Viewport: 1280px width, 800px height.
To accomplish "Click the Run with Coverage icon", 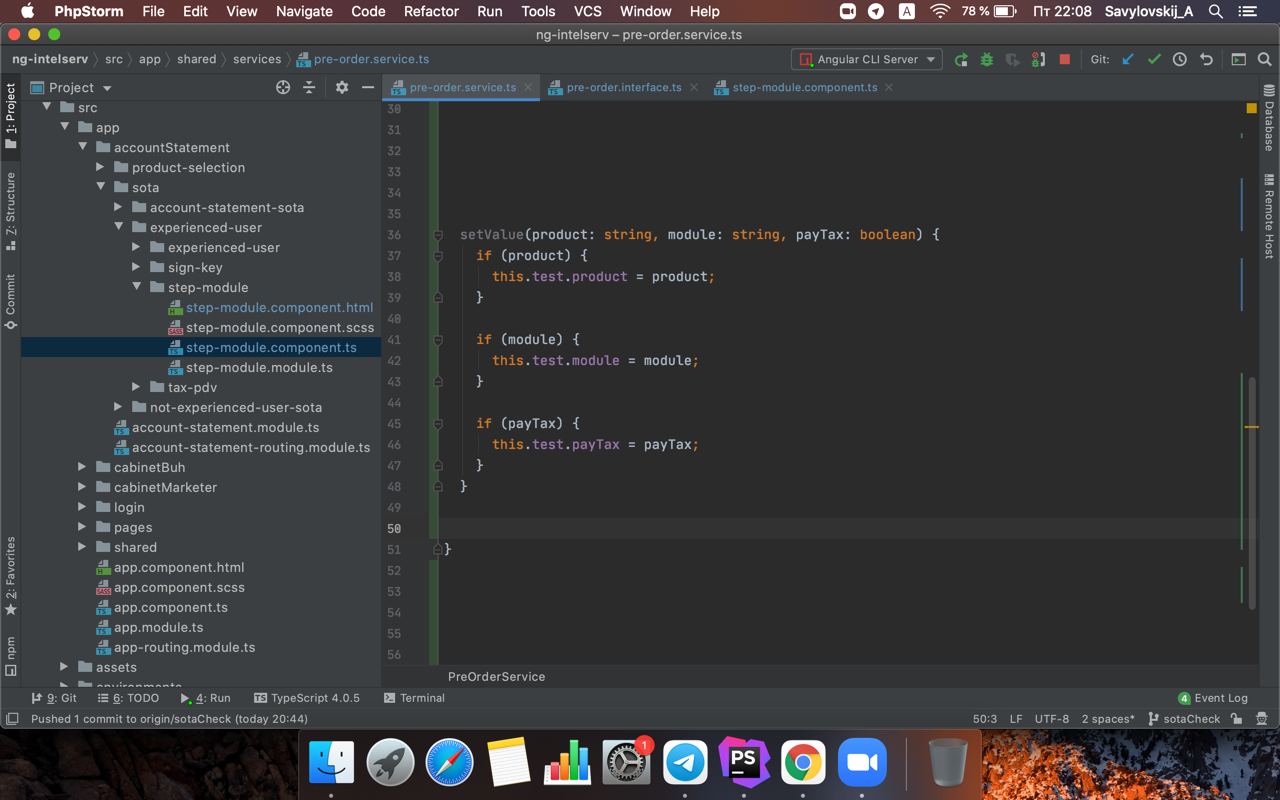I will [1012, 59].
